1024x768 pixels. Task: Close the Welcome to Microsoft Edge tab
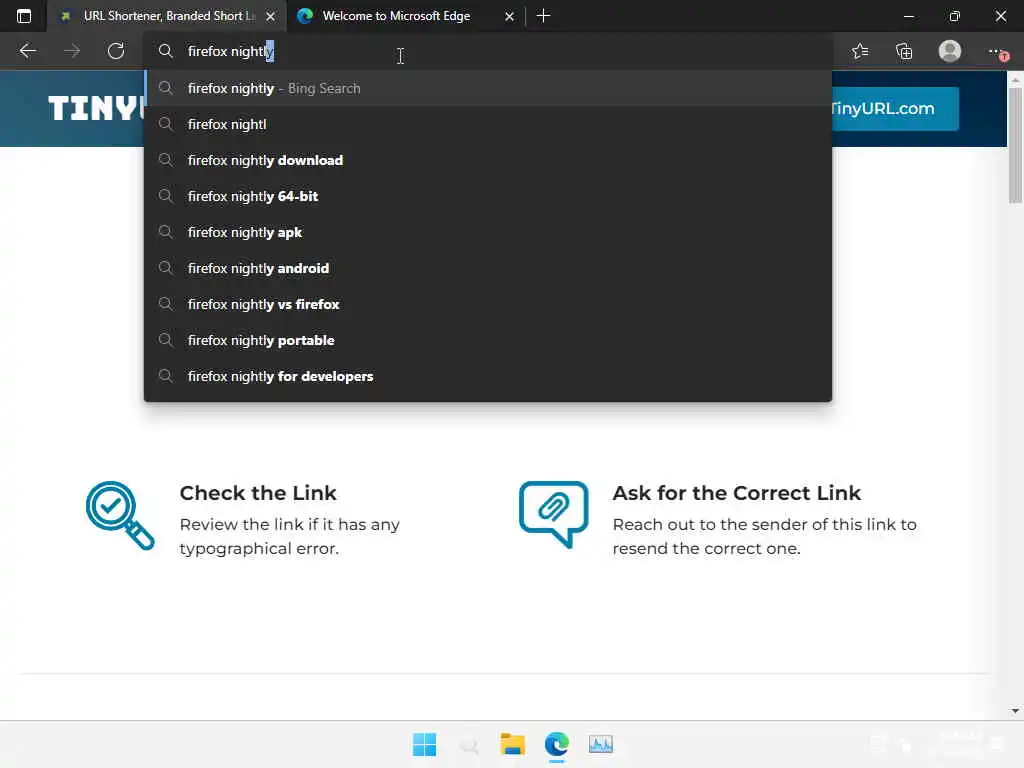tap(509, 16)
